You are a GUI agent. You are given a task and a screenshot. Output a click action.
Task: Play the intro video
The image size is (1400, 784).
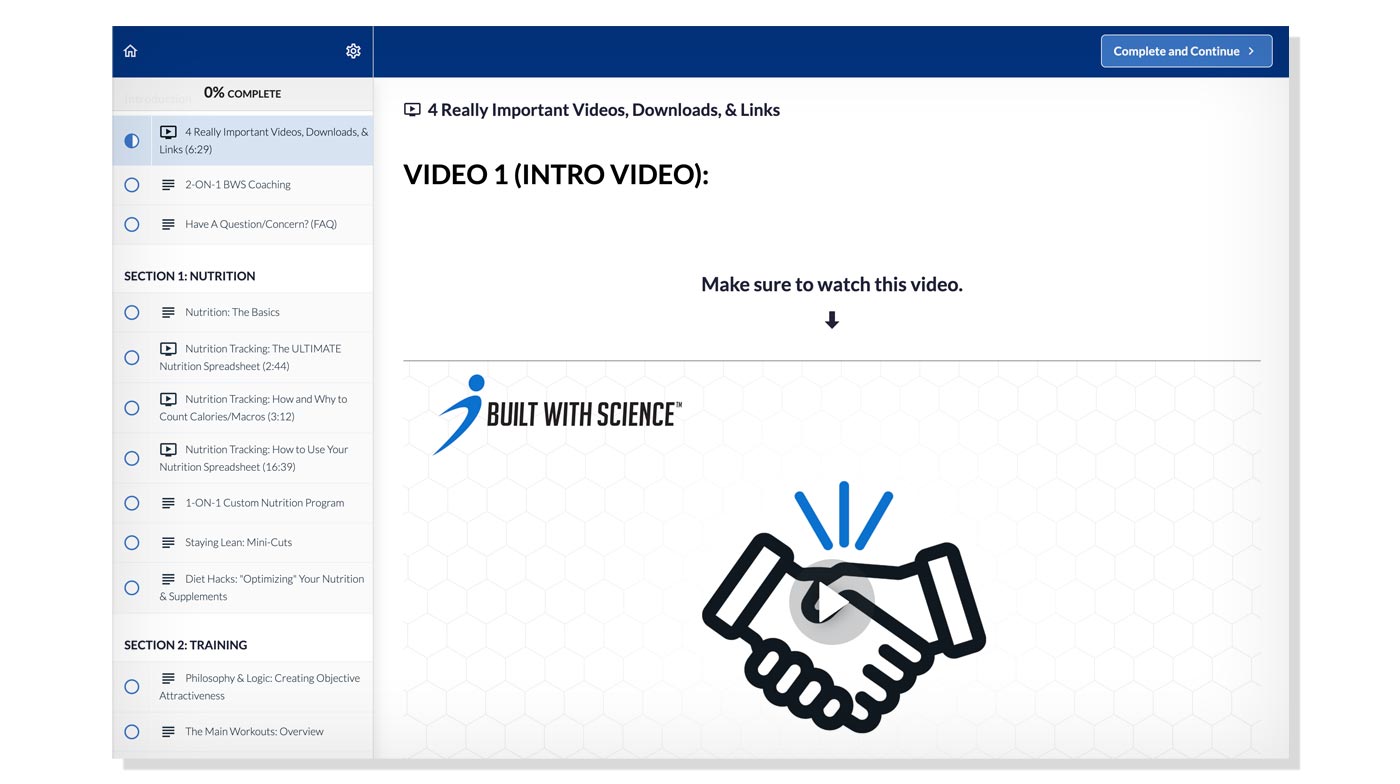coord(831,602)
